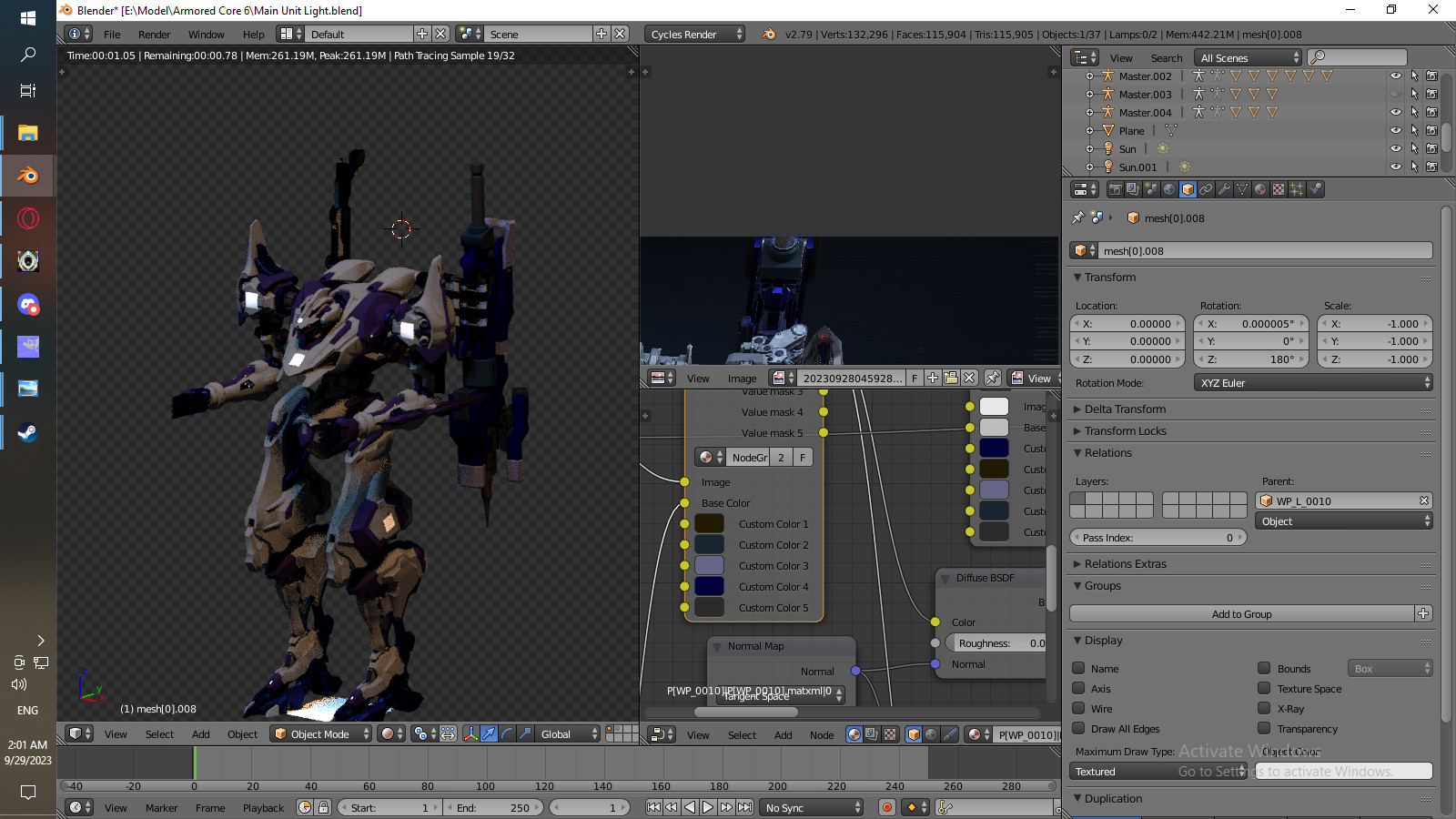The image size is (1456, 819).
Task: Enable the Axis display checkbox
Action: click(1078, 688)
